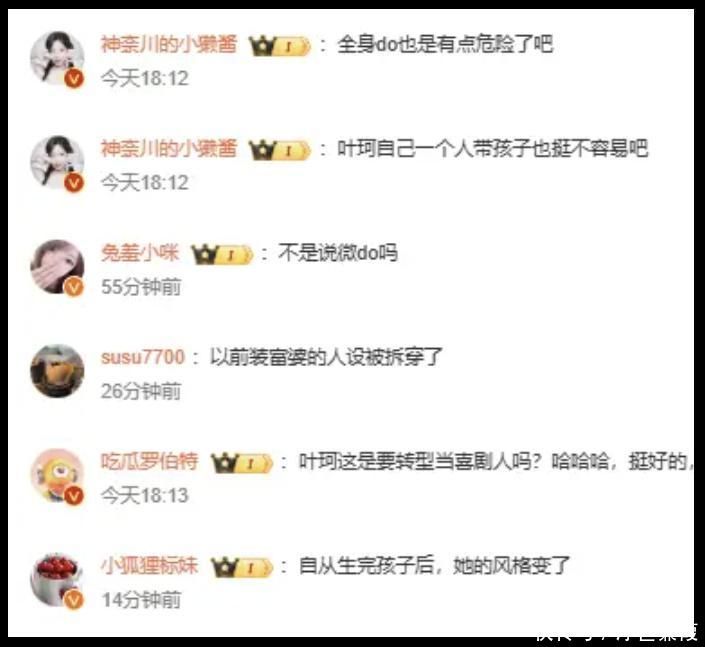Click the verified V badge on 吃瓜罗伯特's avatar
The height and width of the screenshot is (647, 705).
point(74,495)
